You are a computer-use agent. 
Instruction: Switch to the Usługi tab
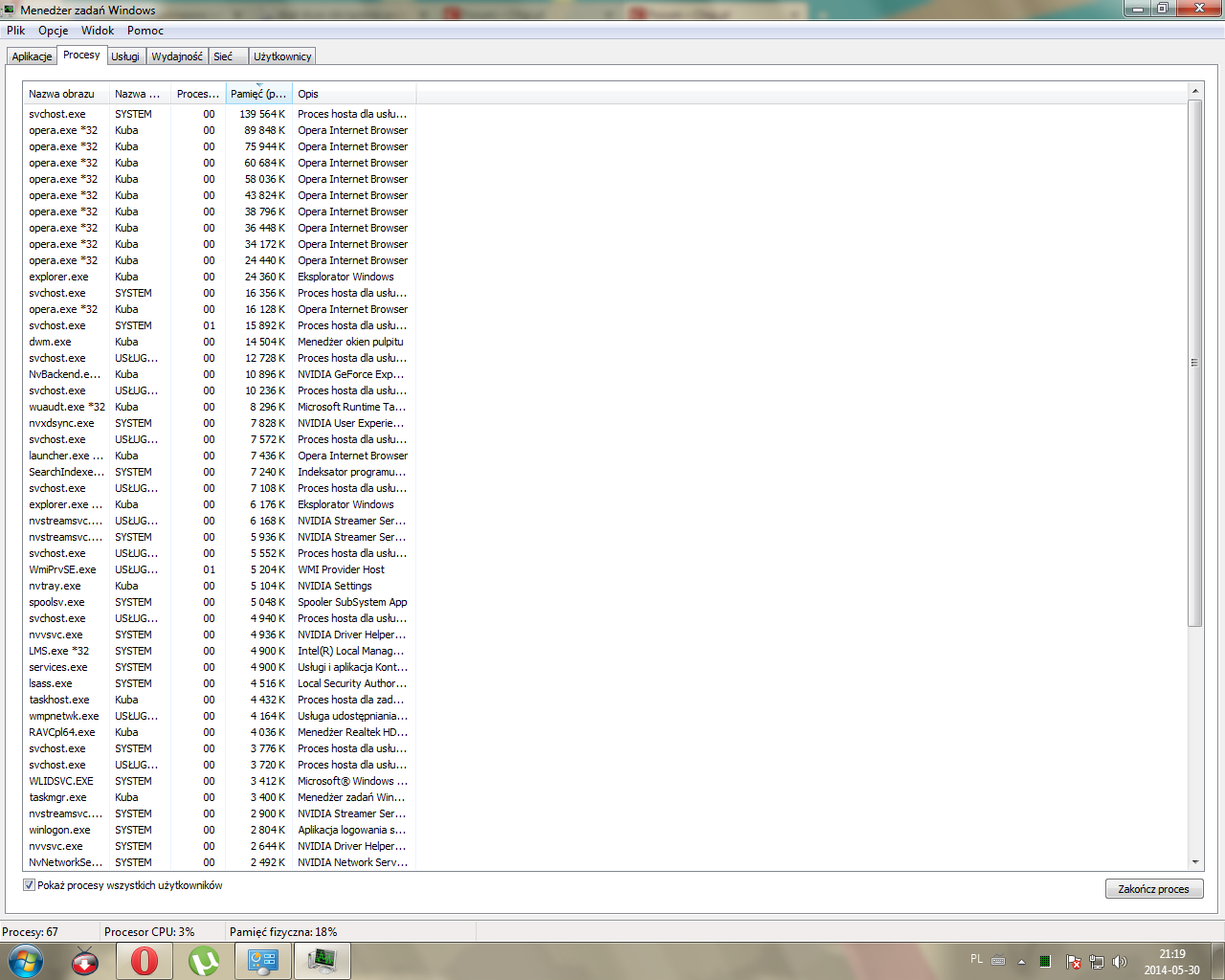pos(125,56)
